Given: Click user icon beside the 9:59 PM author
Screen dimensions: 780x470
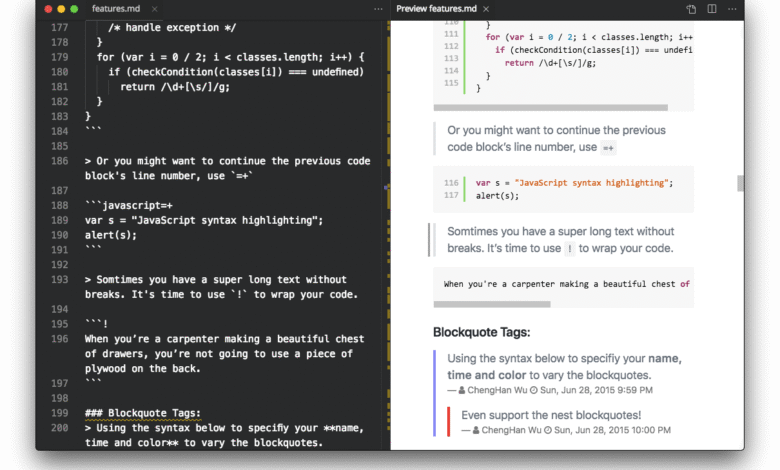Looking at the screenshot, I should point(462,390).
